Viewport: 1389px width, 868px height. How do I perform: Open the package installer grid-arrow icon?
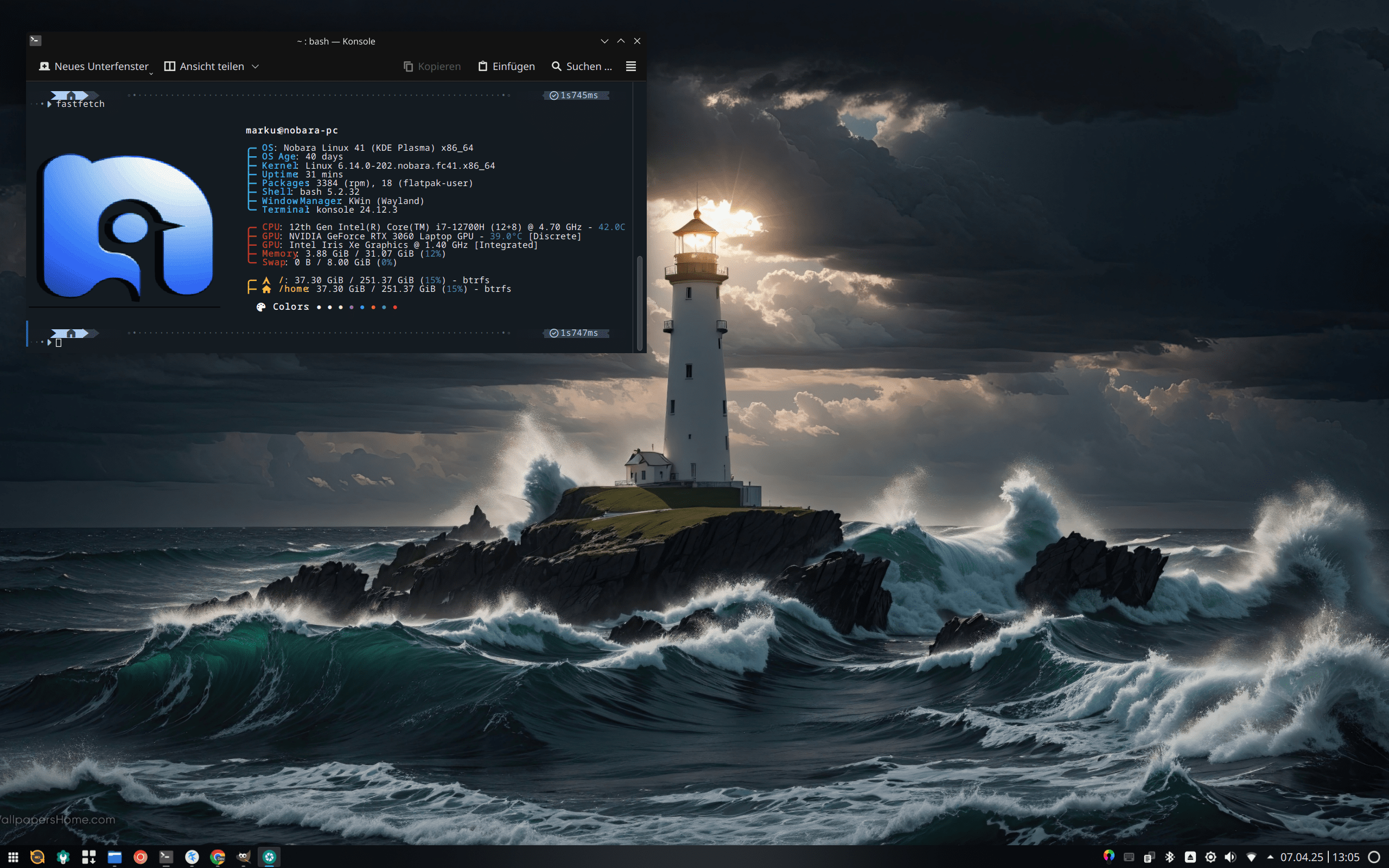pyautogui.click(x=88, y=857)
